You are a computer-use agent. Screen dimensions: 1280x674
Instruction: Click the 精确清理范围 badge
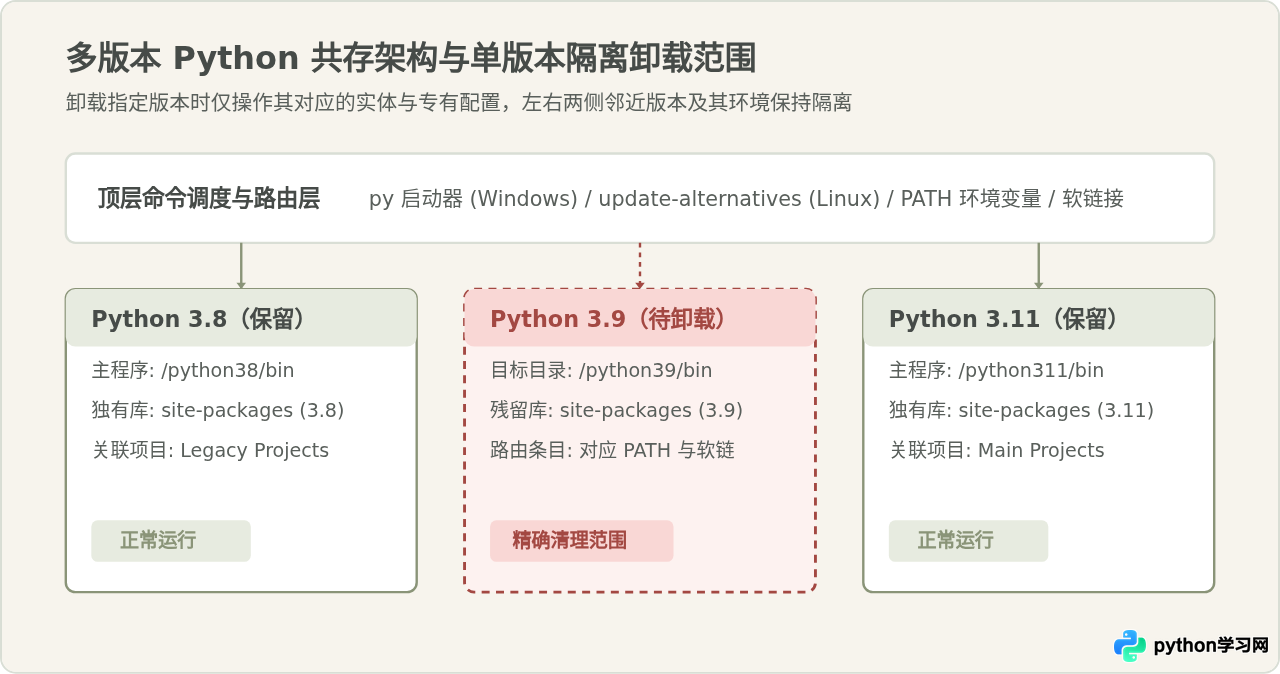click(x=582, y=541)
